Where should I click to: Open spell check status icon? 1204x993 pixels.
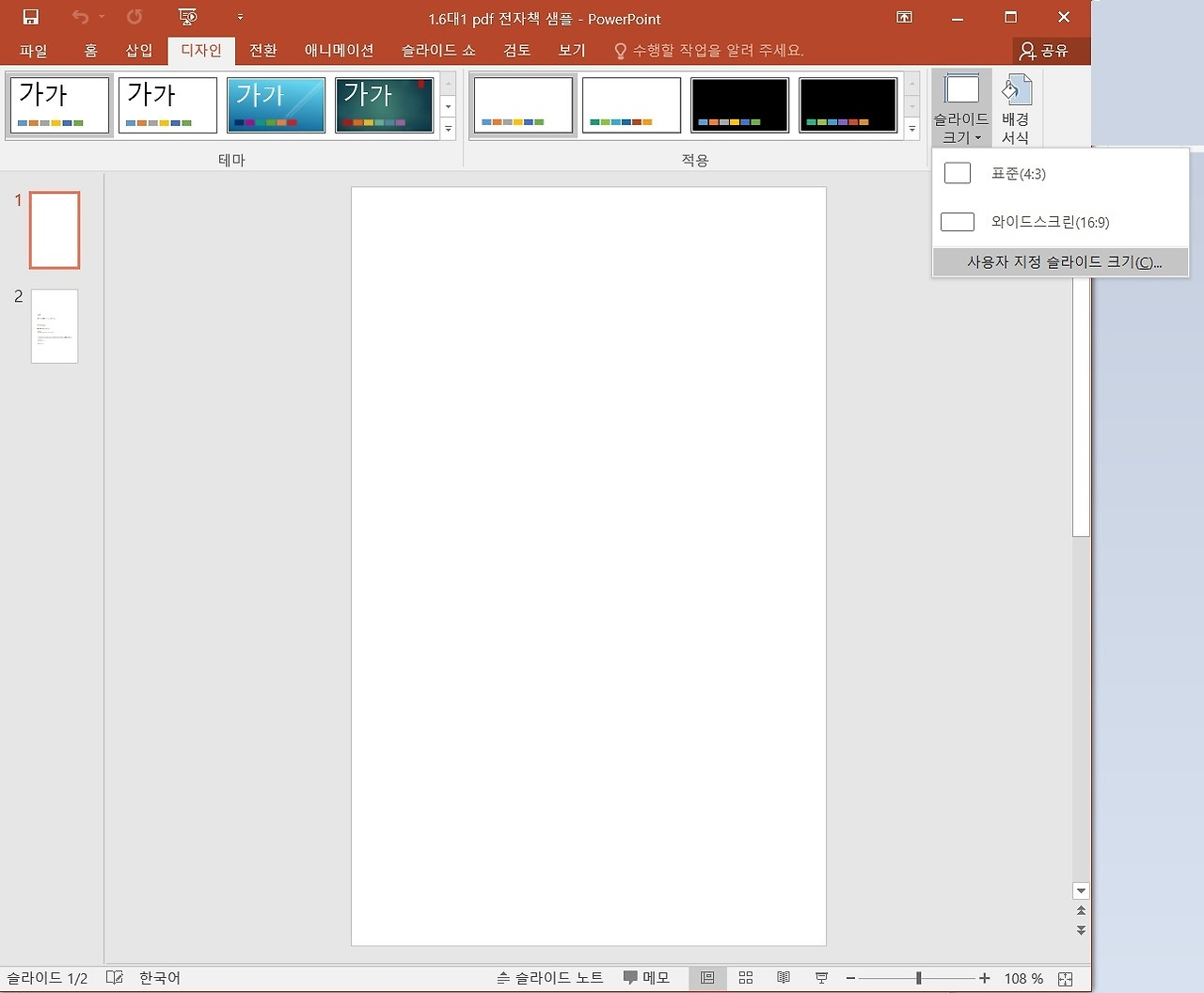click(115, 978)
